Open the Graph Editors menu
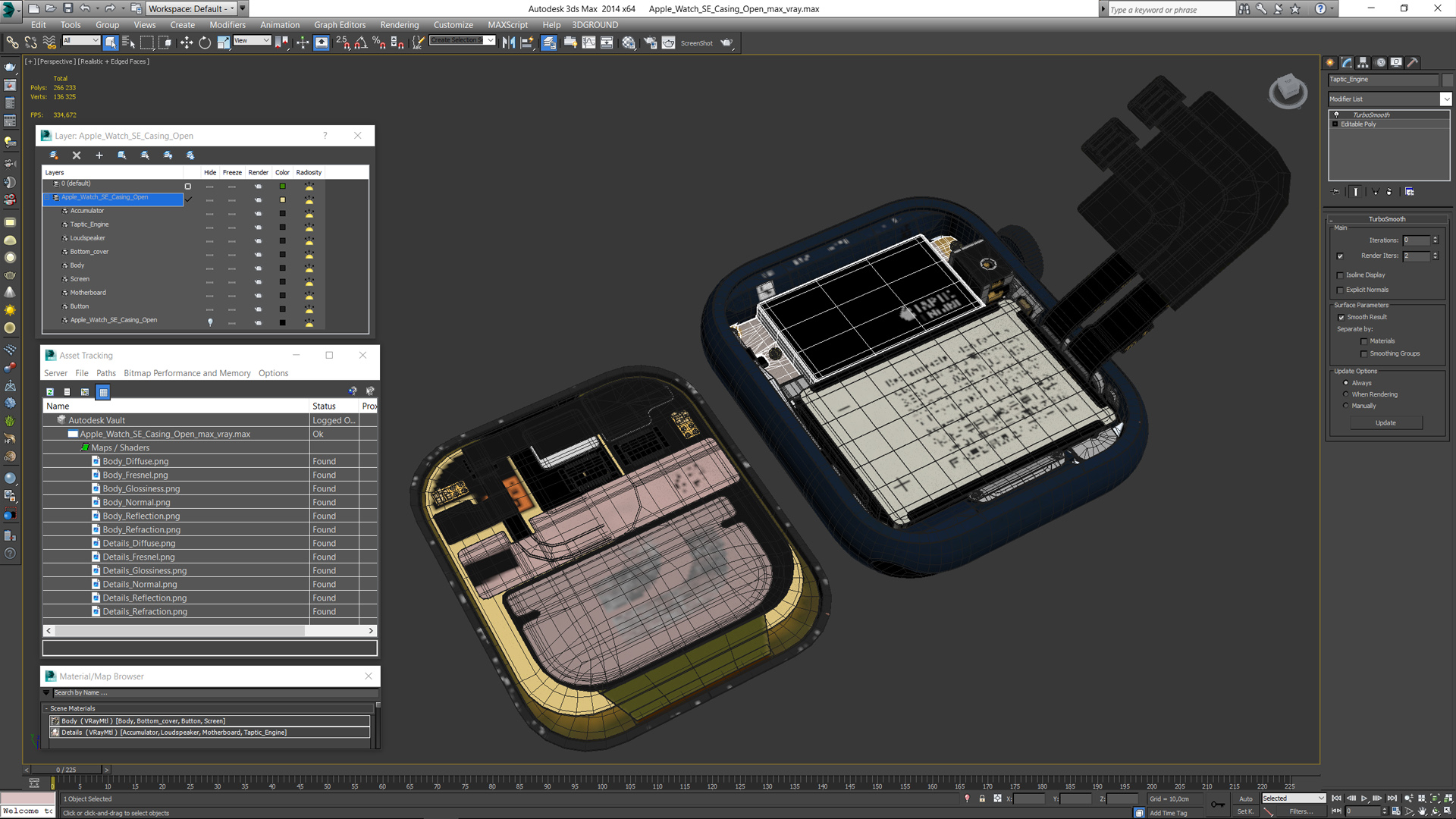The width and height of the screenshot is (1456, 819). 340,25
